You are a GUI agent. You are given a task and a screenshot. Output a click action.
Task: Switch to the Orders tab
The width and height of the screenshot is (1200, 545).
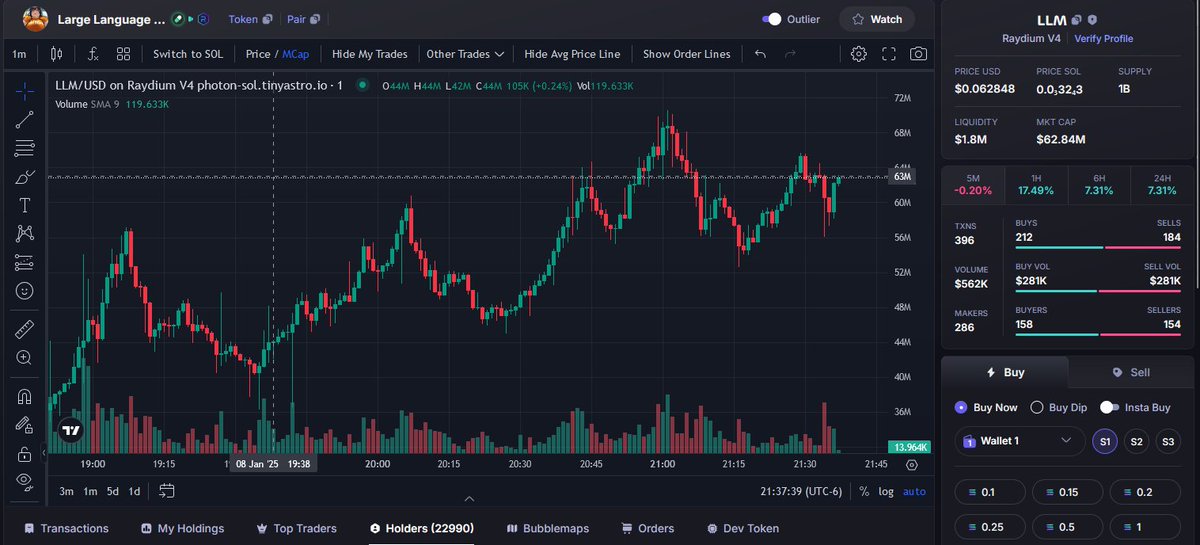click(647, 528)
